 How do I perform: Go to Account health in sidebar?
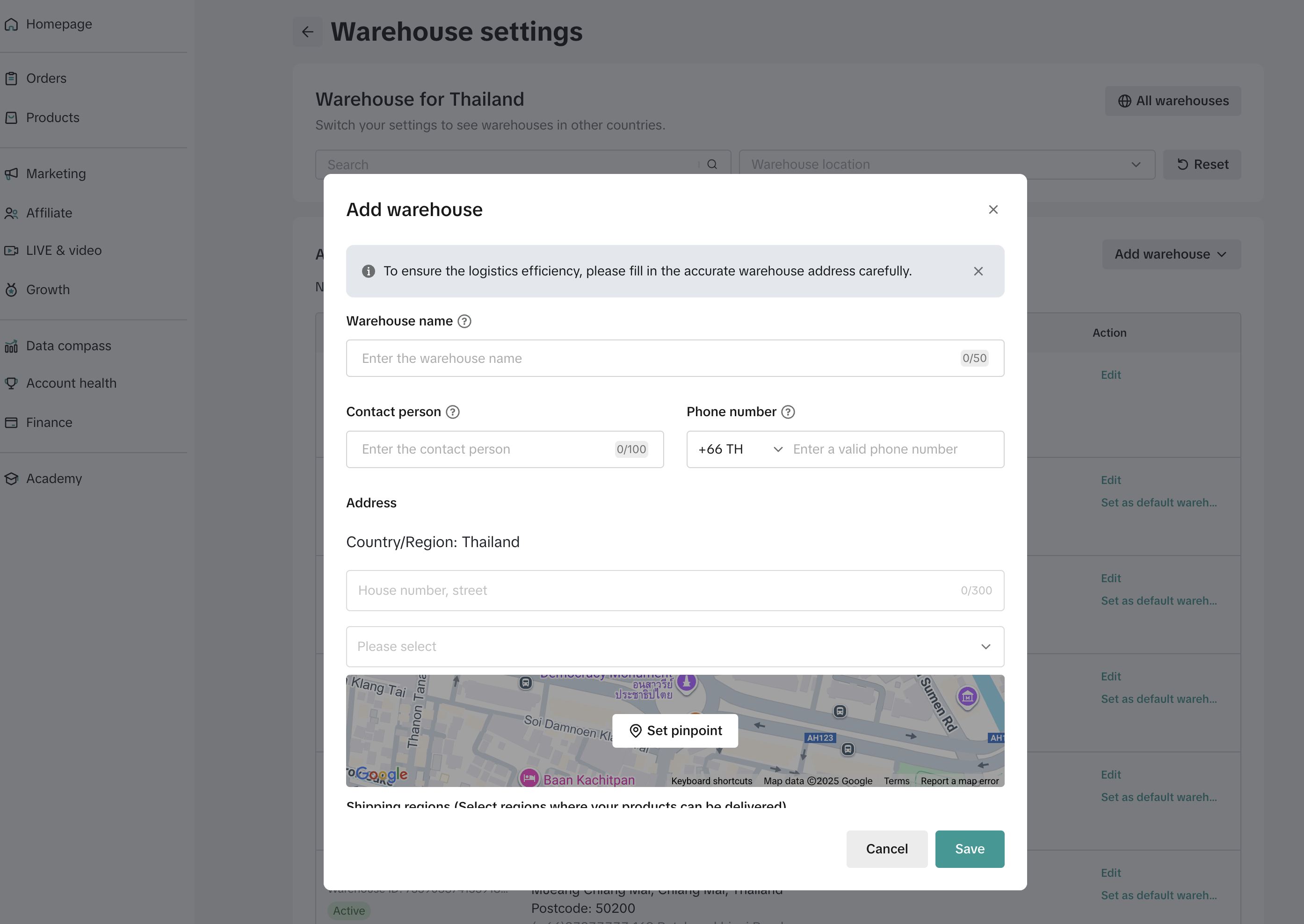point(71,383)
